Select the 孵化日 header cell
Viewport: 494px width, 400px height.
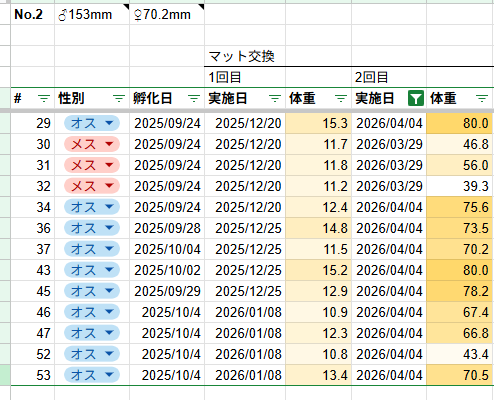click(167, 98)
